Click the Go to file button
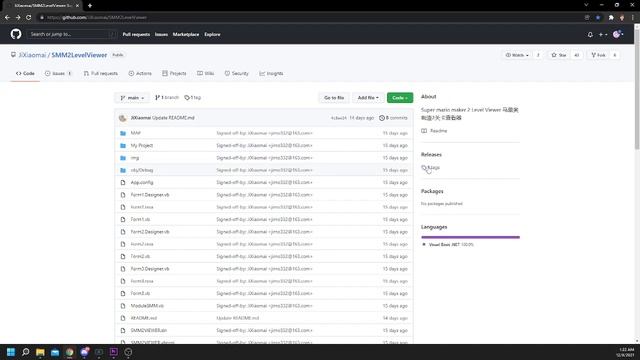The height and width of the screenshot is (360, 640). point(334,98)
